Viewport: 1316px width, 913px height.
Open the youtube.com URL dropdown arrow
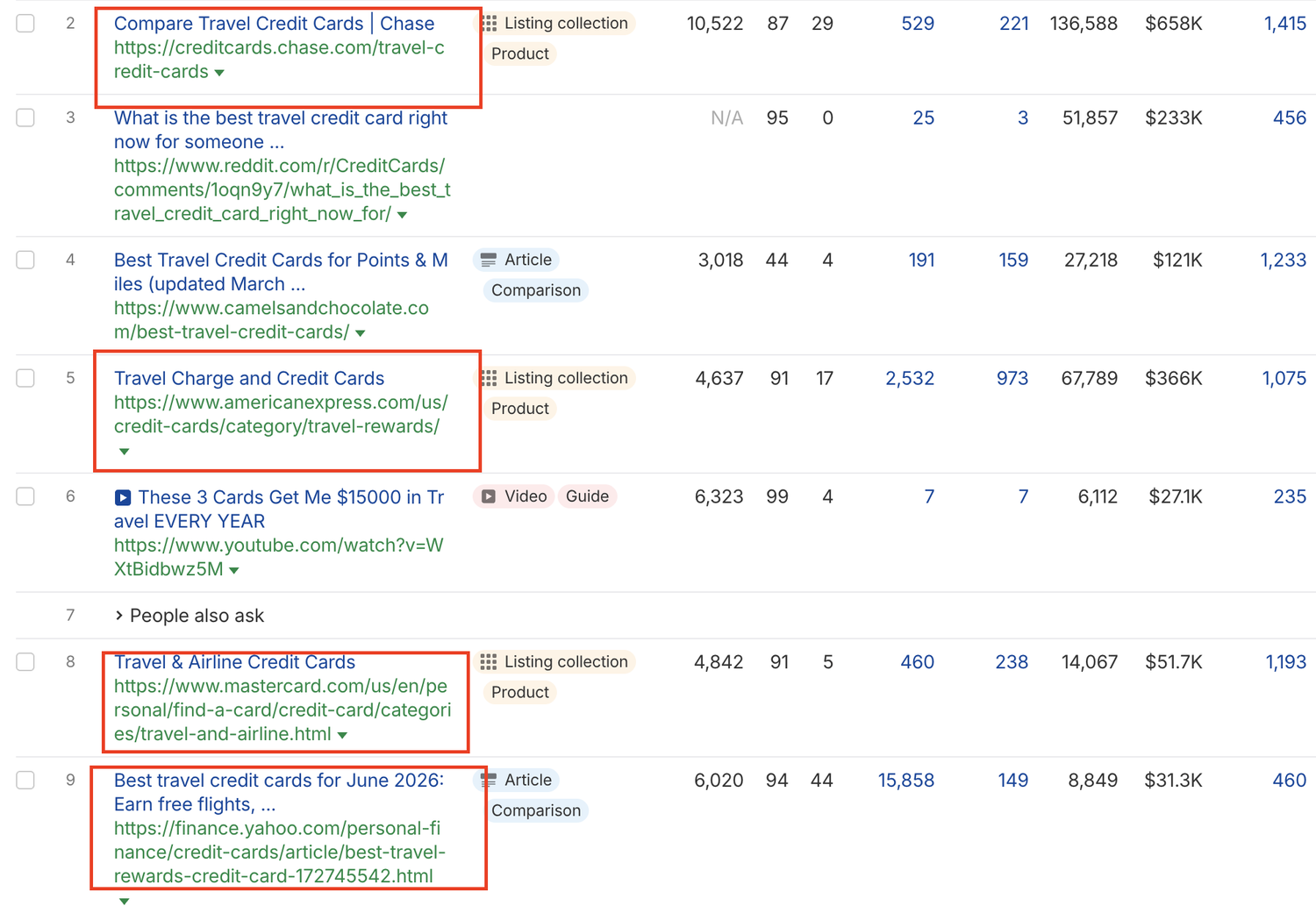pos(234,570)
